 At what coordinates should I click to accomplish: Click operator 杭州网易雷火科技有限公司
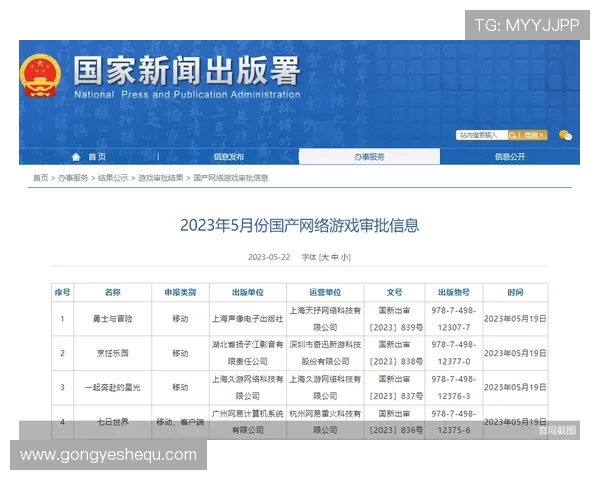[325, 422]
